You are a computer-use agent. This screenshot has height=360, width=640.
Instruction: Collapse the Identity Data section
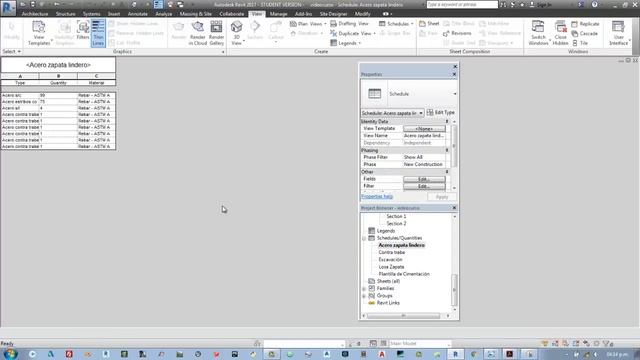coord(447,122)
